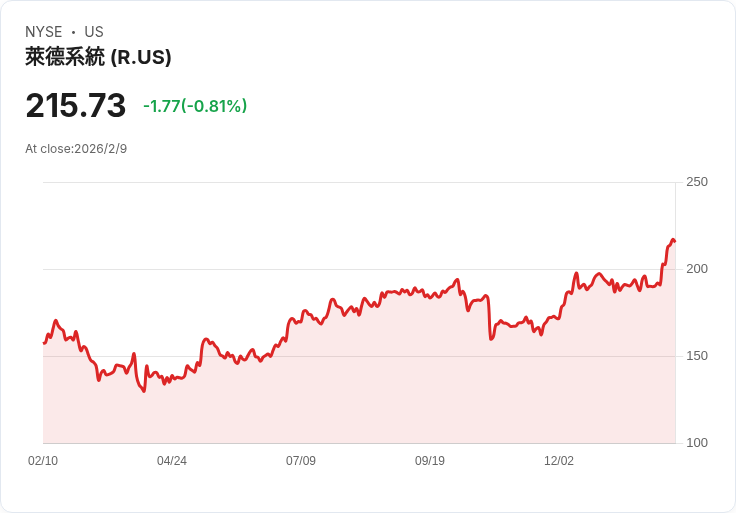Click the 09/19 date on the x-axis
The width and height of the screenshot is (736, 513).
click(430, 461)
